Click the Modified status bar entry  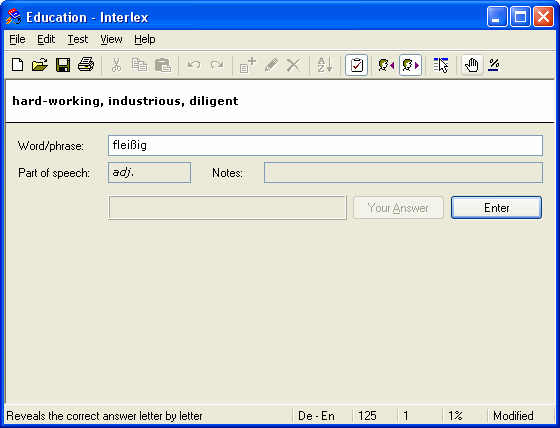(513, 416)
